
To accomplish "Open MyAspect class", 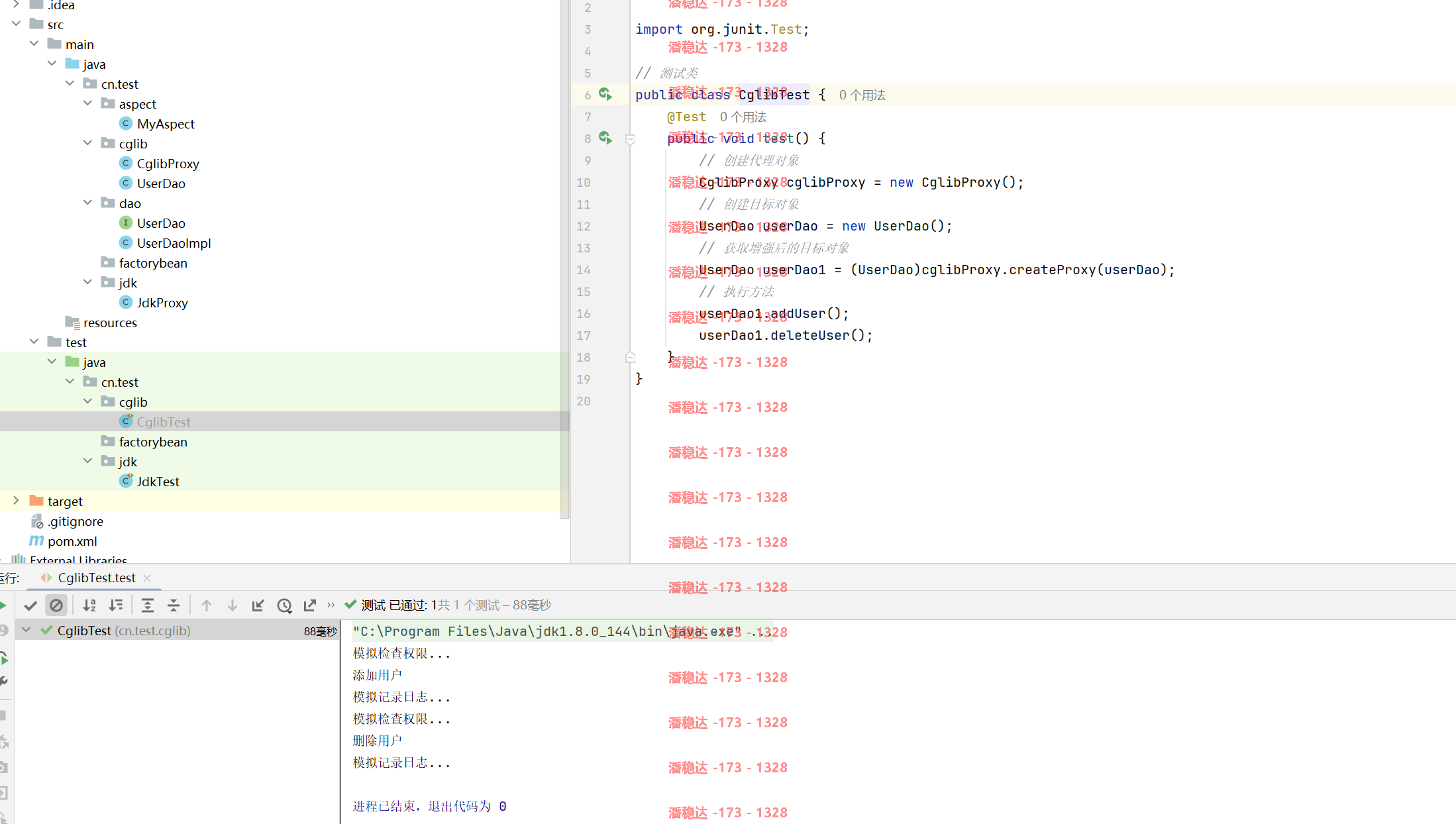I will click(157, 124).
